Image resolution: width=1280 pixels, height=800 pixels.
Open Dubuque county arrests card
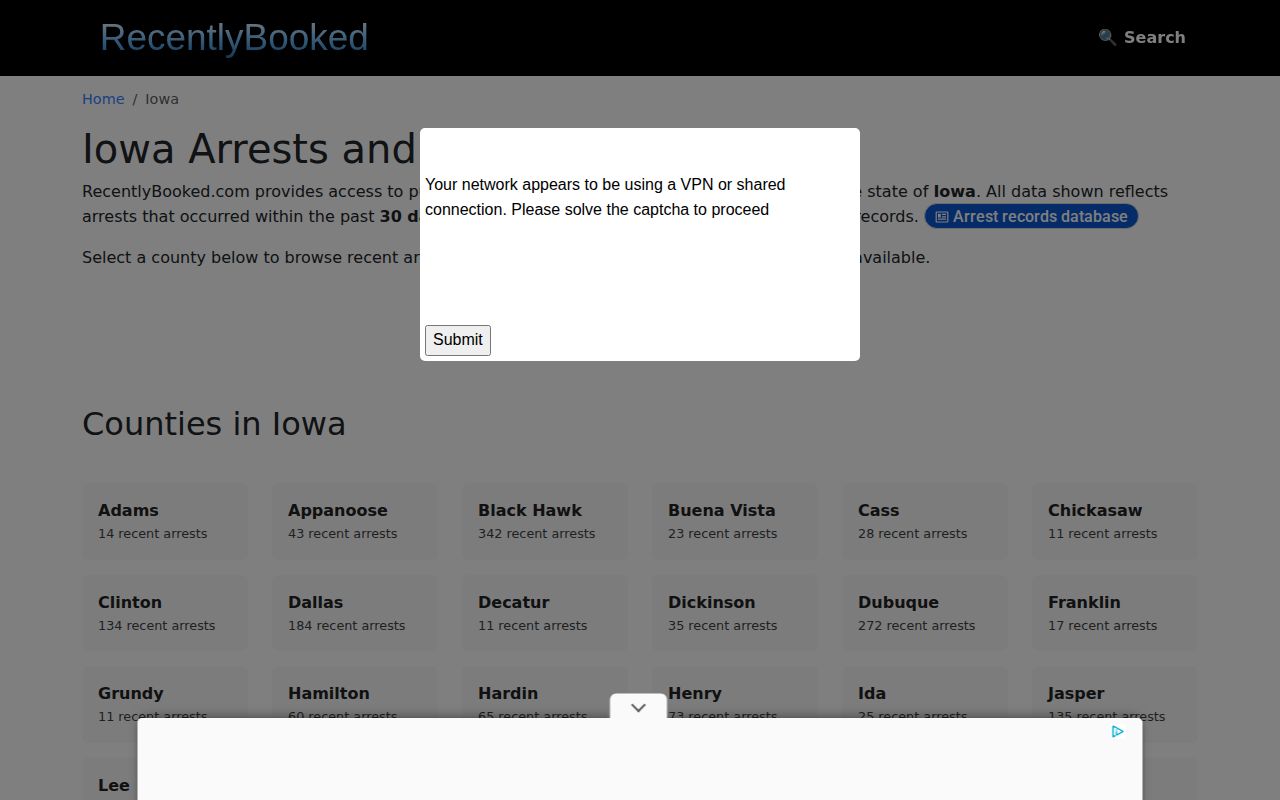point(925,613)
